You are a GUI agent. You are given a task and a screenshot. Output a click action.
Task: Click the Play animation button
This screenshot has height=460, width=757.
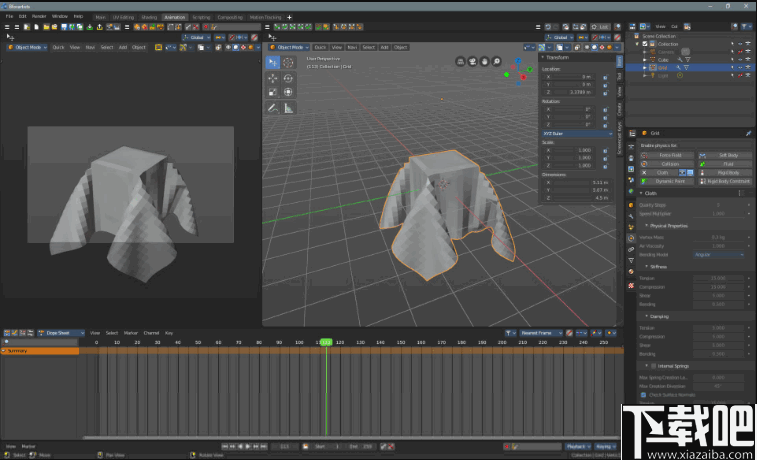coord(248,446)
